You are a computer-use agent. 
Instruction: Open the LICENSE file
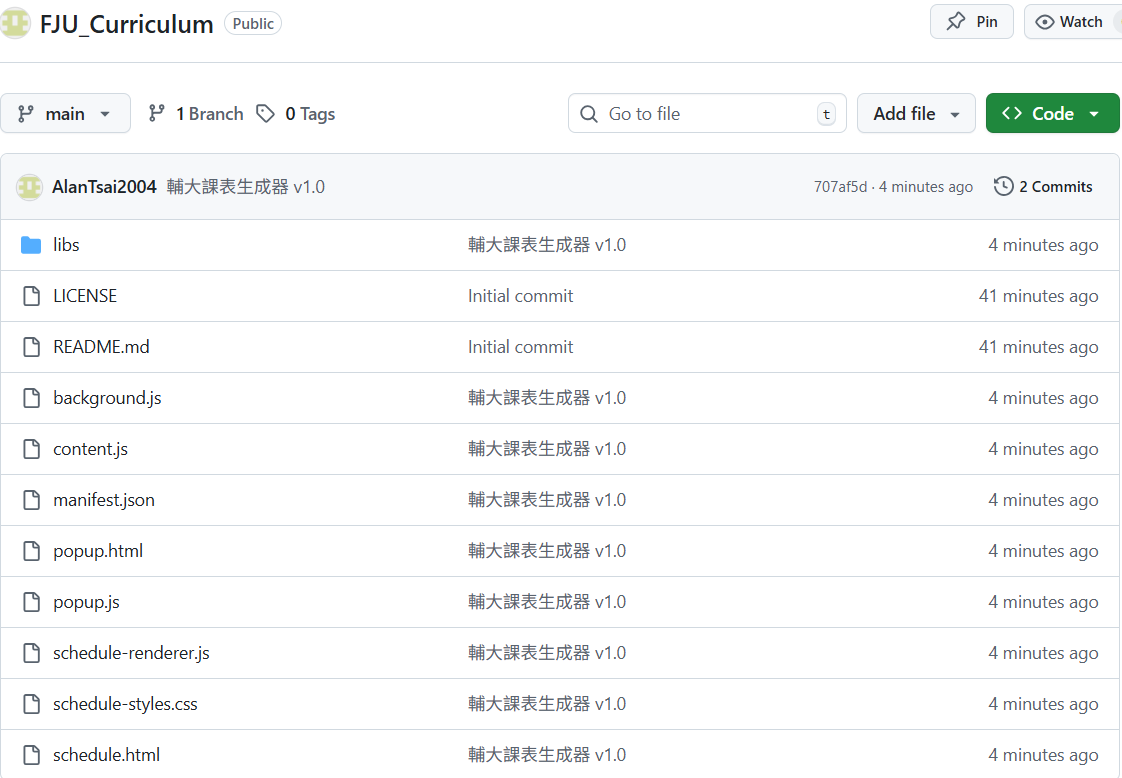pos(85,296)
